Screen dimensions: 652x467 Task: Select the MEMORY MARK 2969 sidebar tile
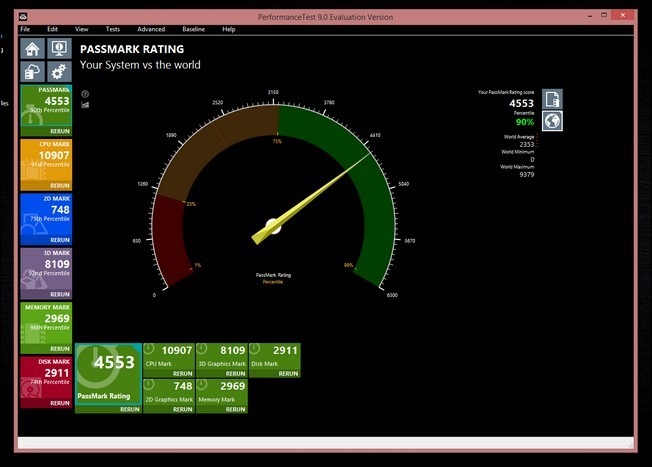click(x=46, y=323)
